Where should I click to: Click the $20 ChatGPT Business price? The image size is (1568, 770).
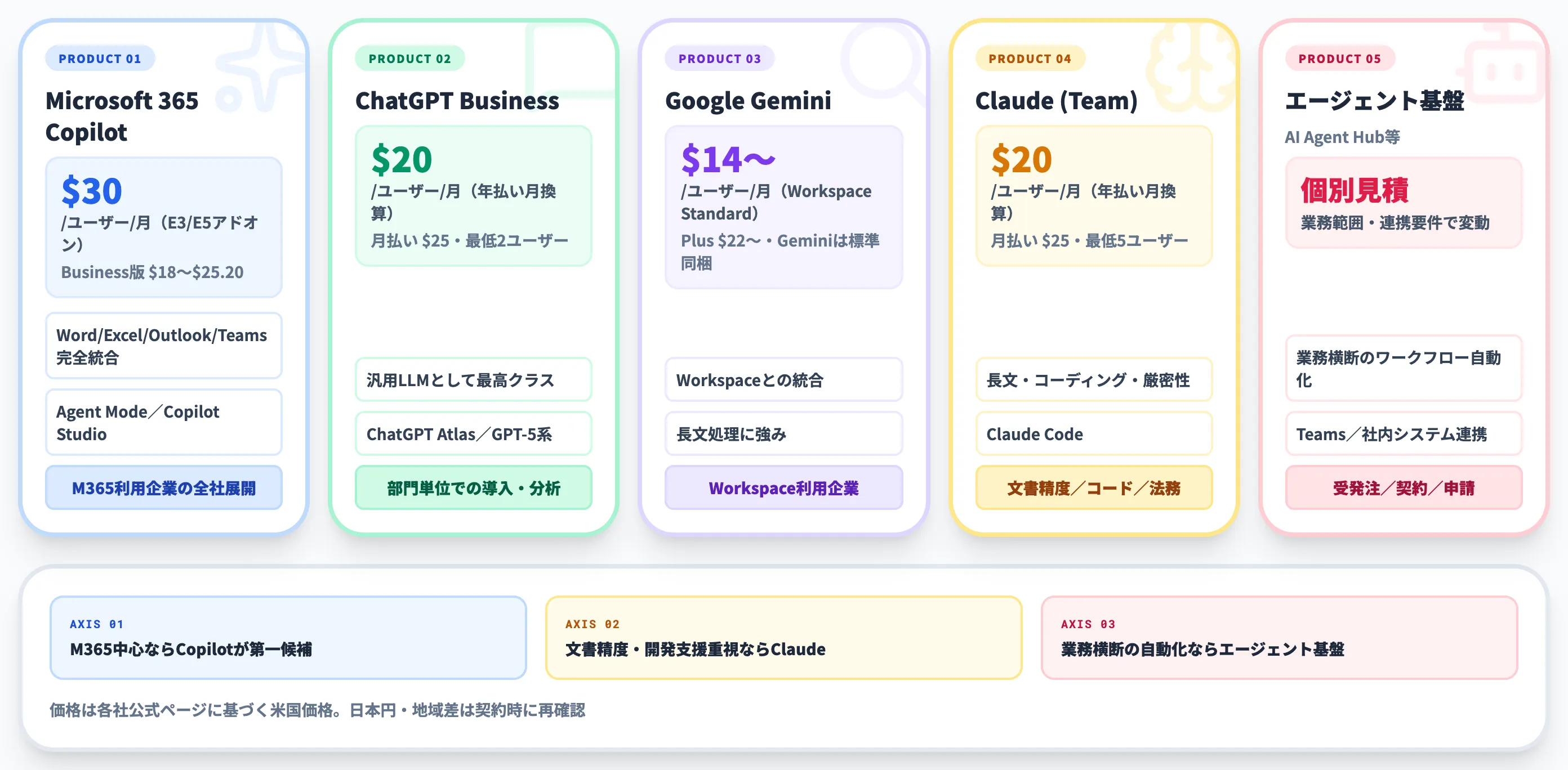click(402, 159)
